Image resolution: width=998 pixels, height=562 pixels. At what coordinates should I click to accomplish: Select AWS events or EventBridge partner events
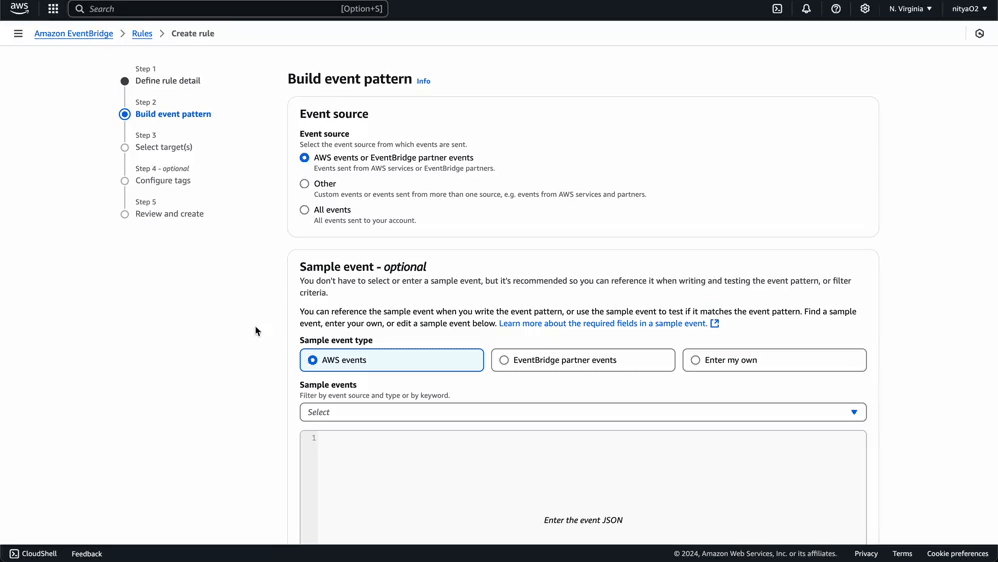304,158
